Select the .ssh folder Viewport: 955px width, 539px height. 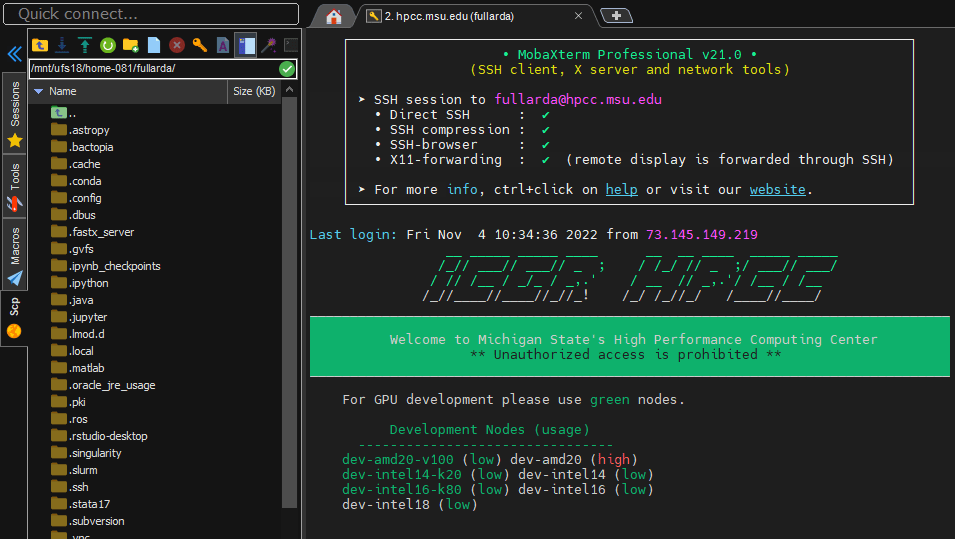(x=70, y=488)
